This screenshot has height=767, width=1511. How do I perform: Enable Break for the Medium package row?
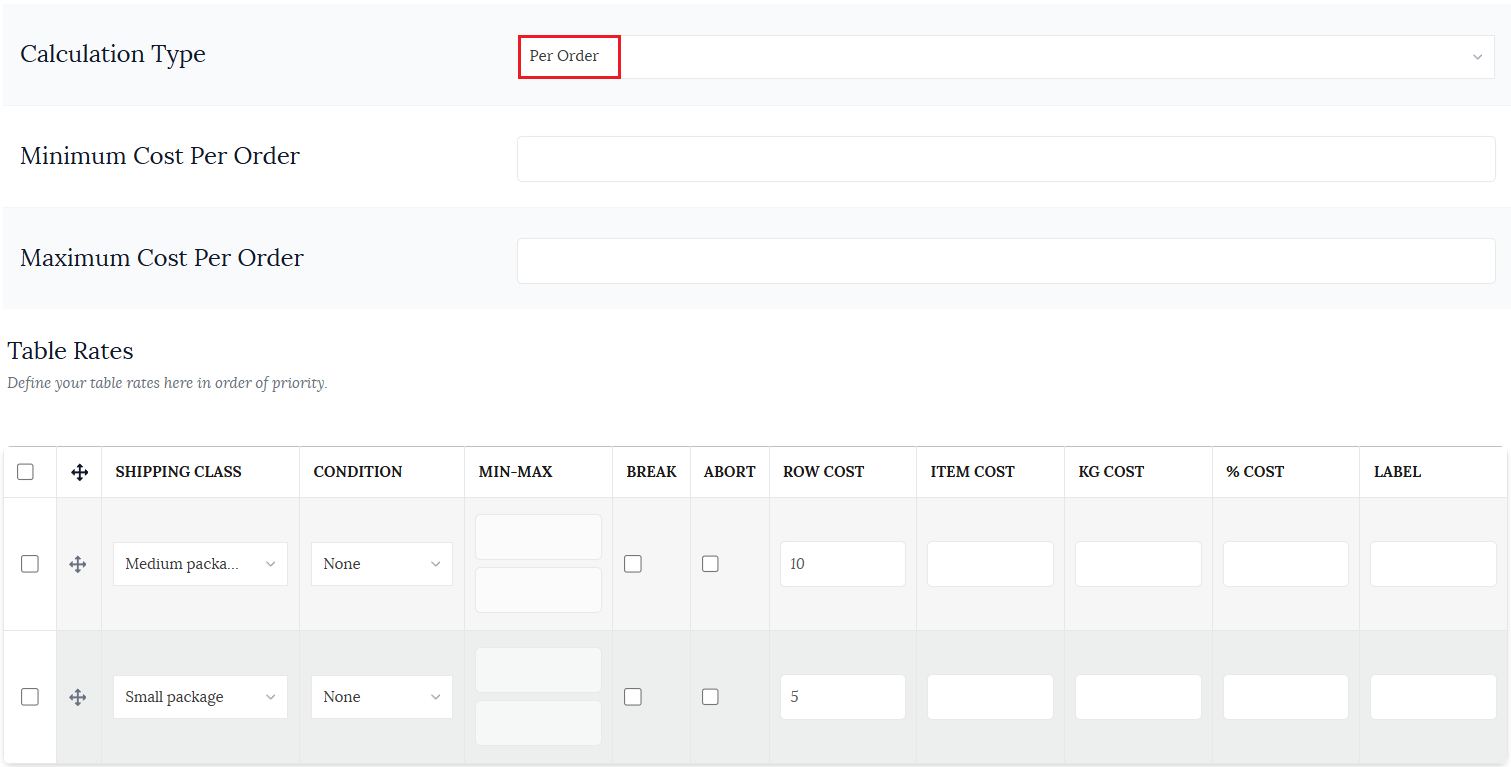633,564
